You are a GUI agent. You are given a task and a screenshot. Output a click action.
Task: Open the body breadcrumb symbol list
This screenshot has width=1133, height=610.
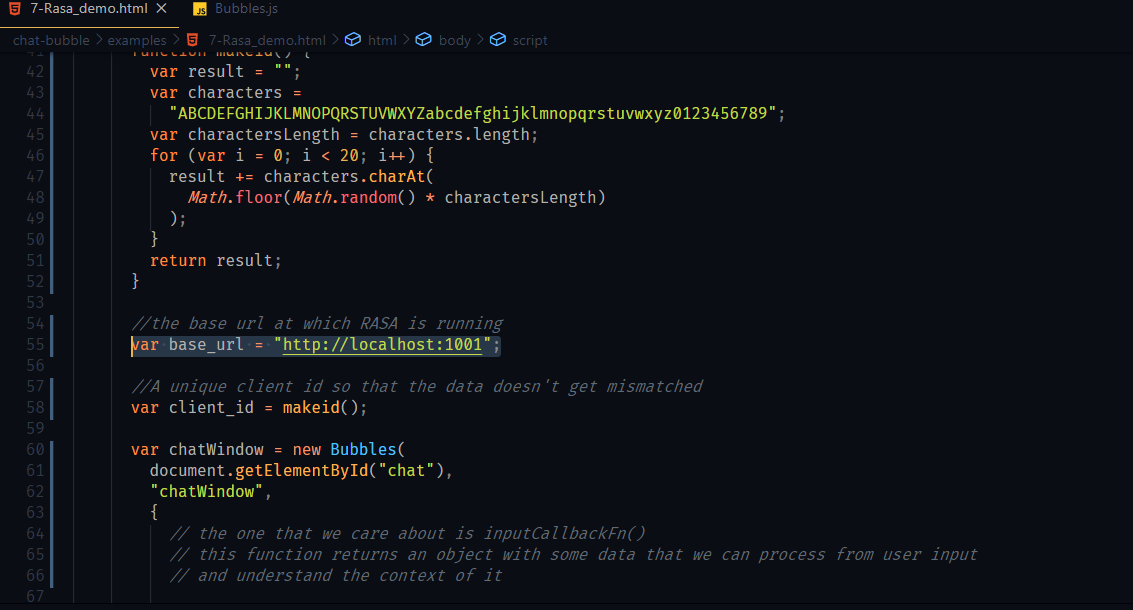coord(454,40)
